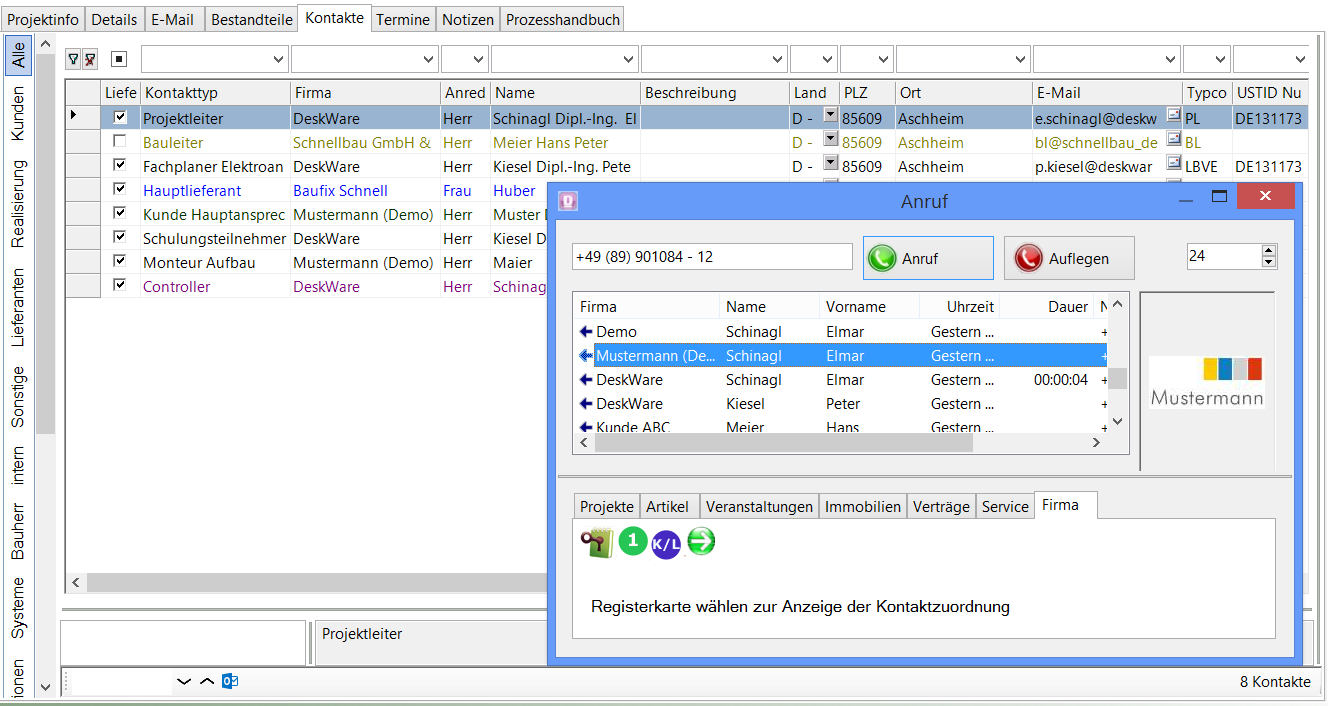Image resolution: width=1328 pixels, height=706 pixels.
Task: Toggle the square select-all checkbox in filter row
Action: click(119, 60)
